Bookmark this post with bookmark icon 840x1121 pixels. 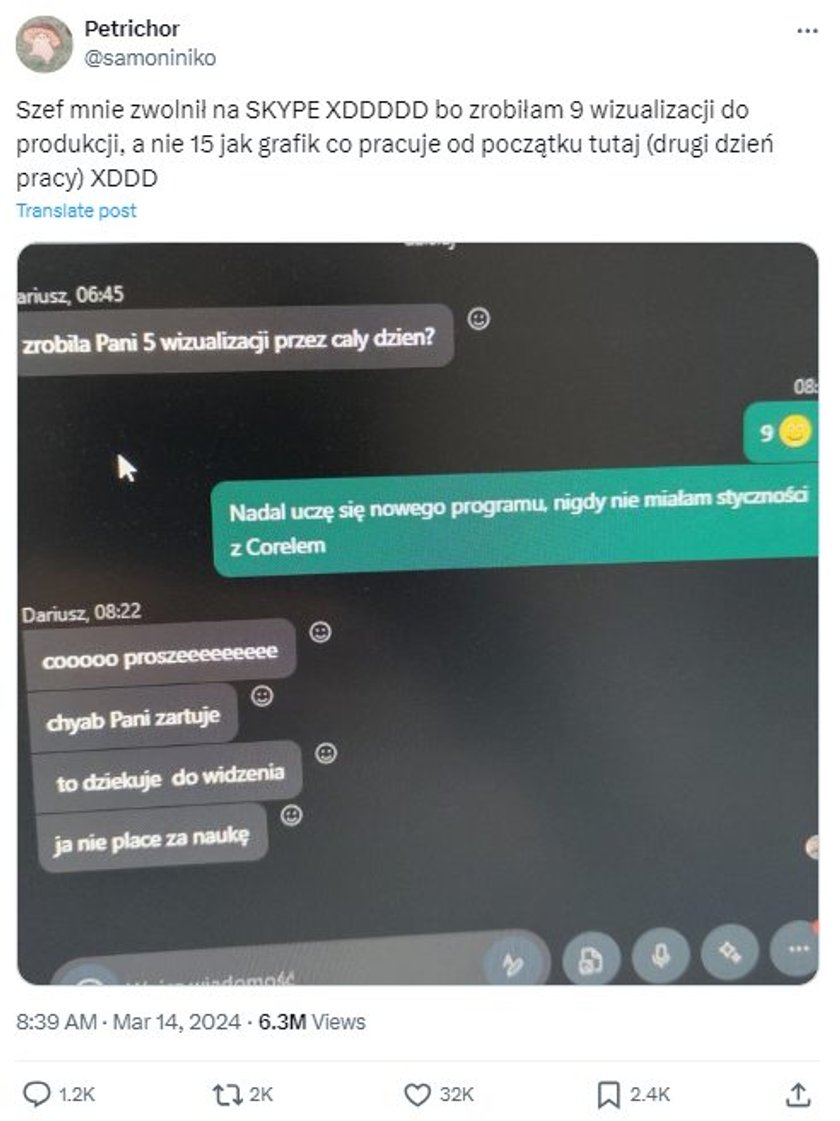pos(608,1095)
